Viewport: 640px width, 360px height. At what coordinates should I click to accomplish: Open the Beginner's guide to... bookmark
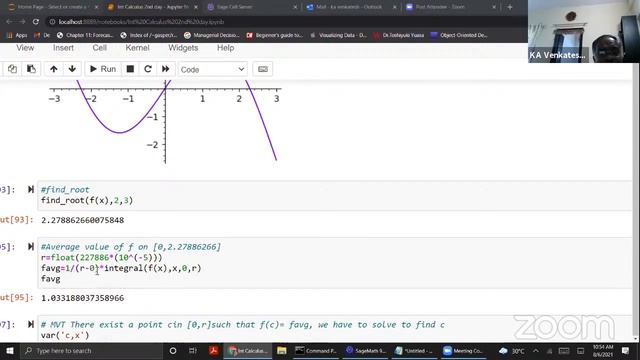pyautogui.click(x=274, y=36)
